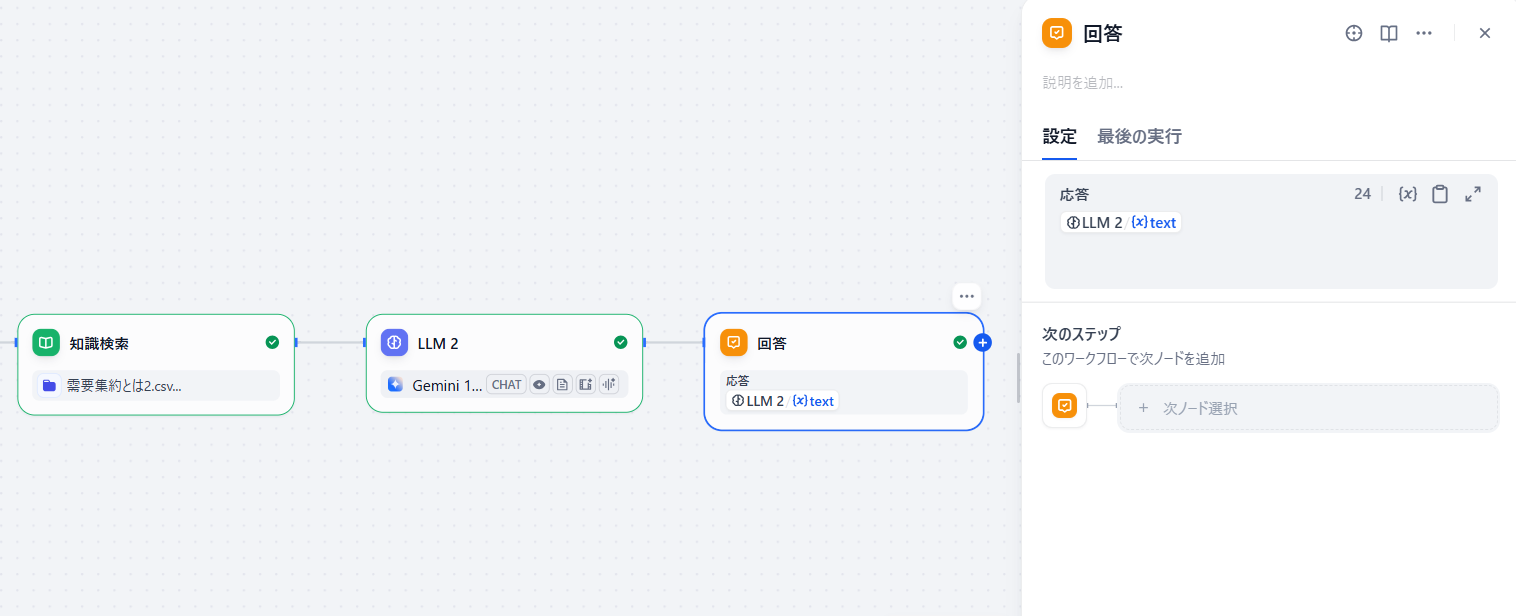Click the LLM 2 text variable in 応答 box
Screen dimensions: 1516x616
pyautogui.click(x=1121, y=222)
